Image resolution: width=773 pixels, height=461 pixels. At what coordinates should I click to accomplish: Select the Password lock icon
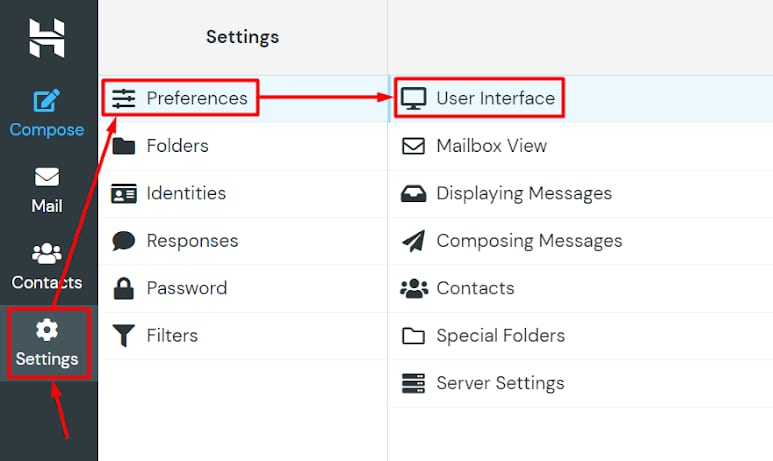pos(124,288)
